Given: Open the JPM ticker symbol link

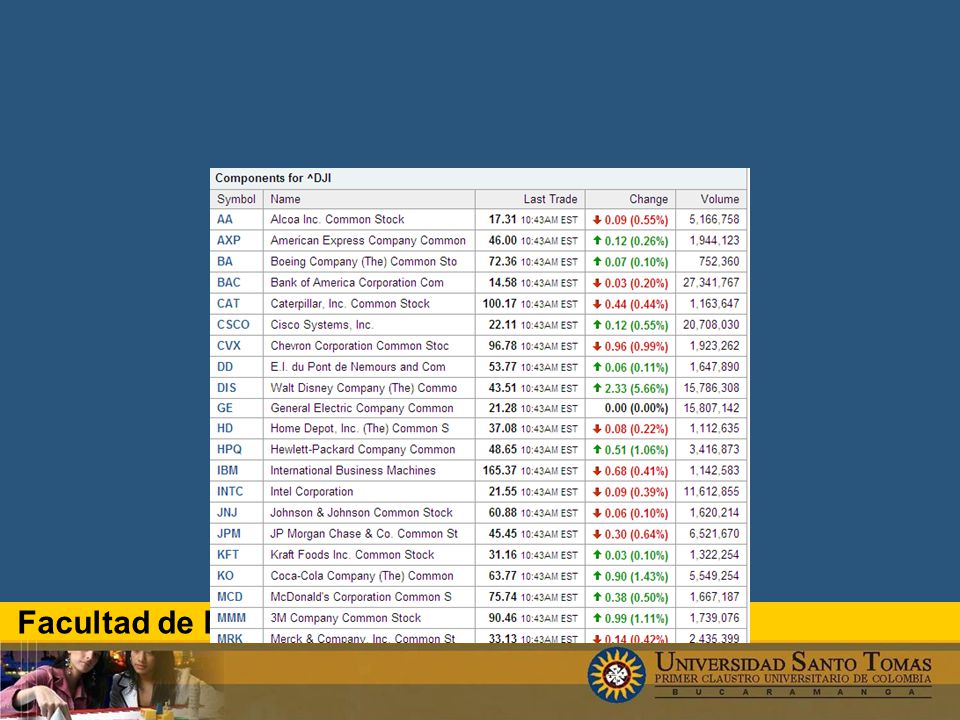Looking at the screenshot, I should (228, 533).
